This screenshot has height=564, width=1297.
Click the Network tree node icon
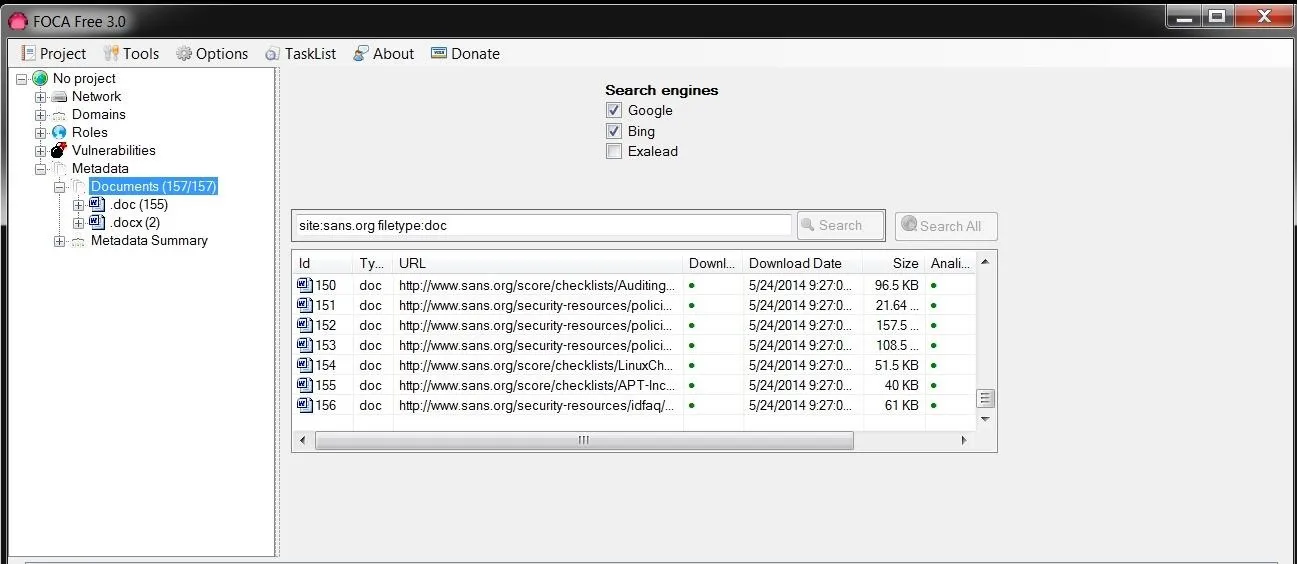(x=59, y=97)
